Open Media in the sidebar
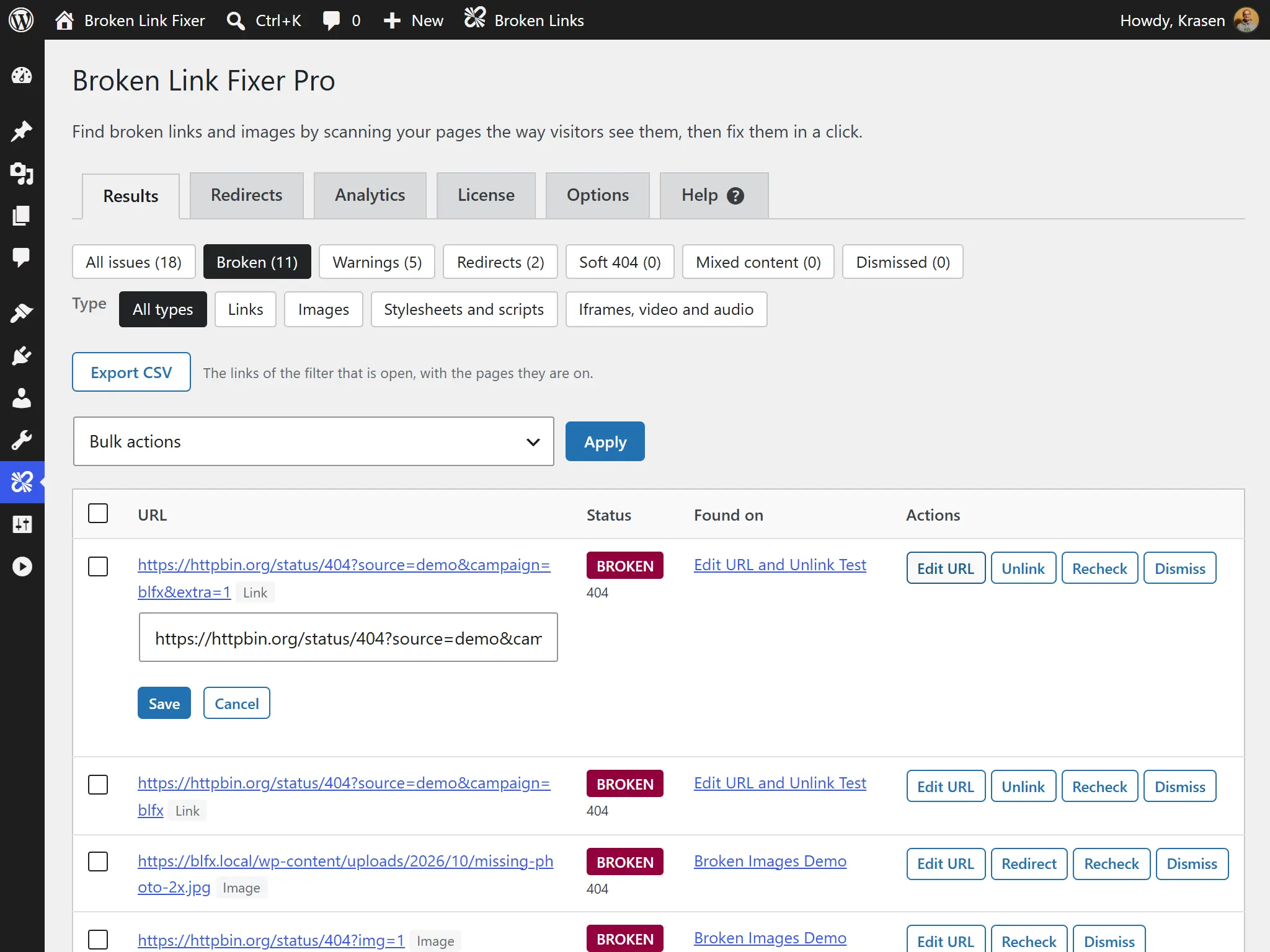The width and height of the screenshot is (1270, 952). tap(22, 174)
